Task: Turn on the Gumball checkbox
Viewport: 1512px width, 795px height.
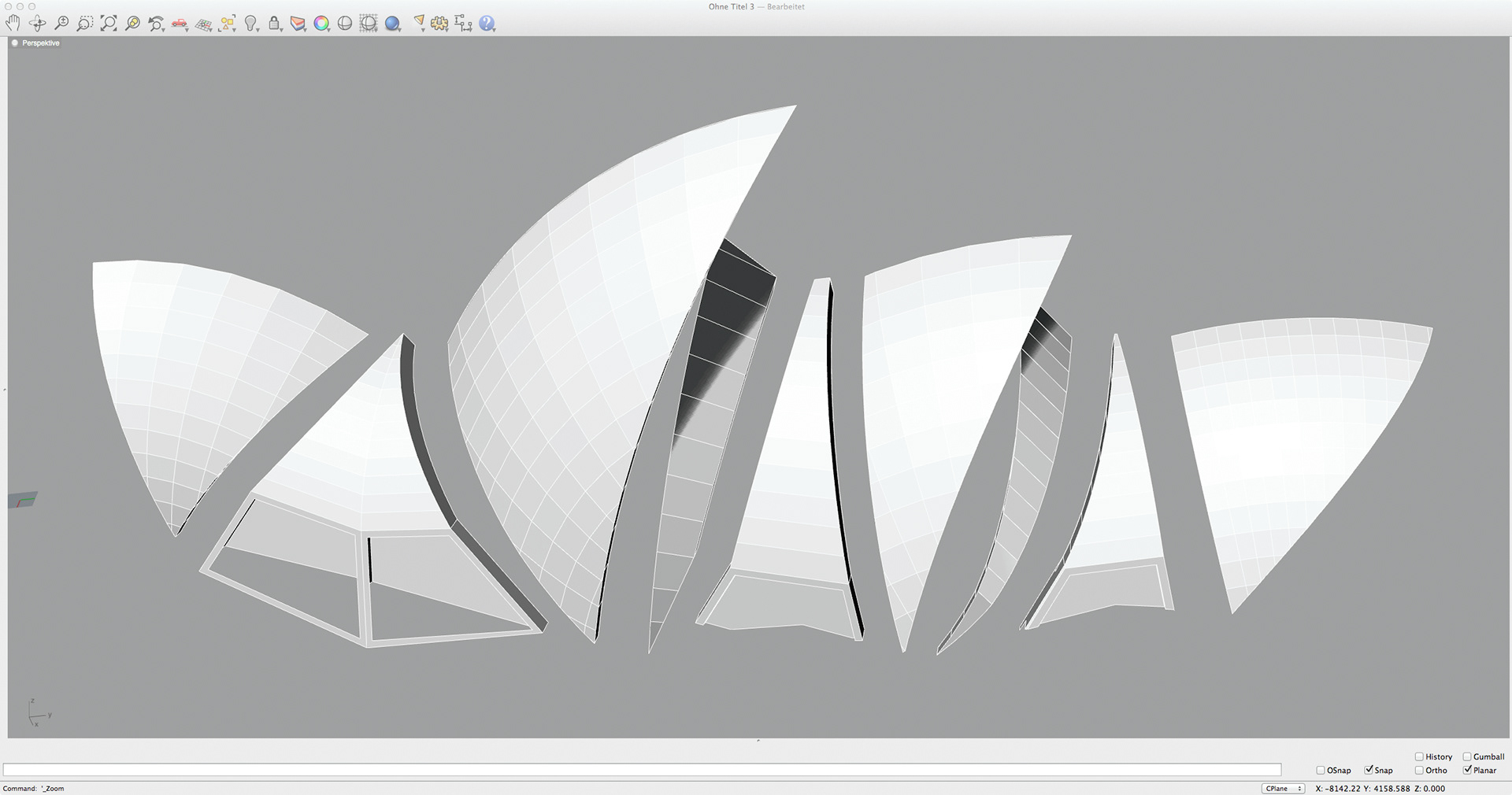Action: pyautogui.click(x=1467, y=756)
